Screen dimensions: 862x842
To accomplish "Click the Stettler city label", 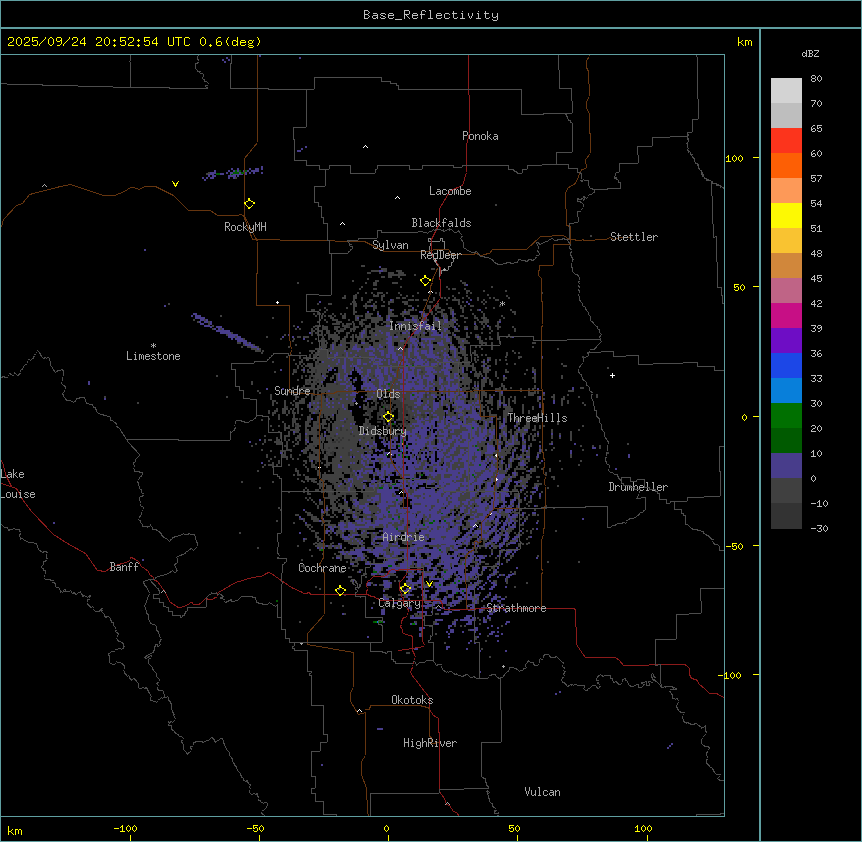I will tap(634, 237).
